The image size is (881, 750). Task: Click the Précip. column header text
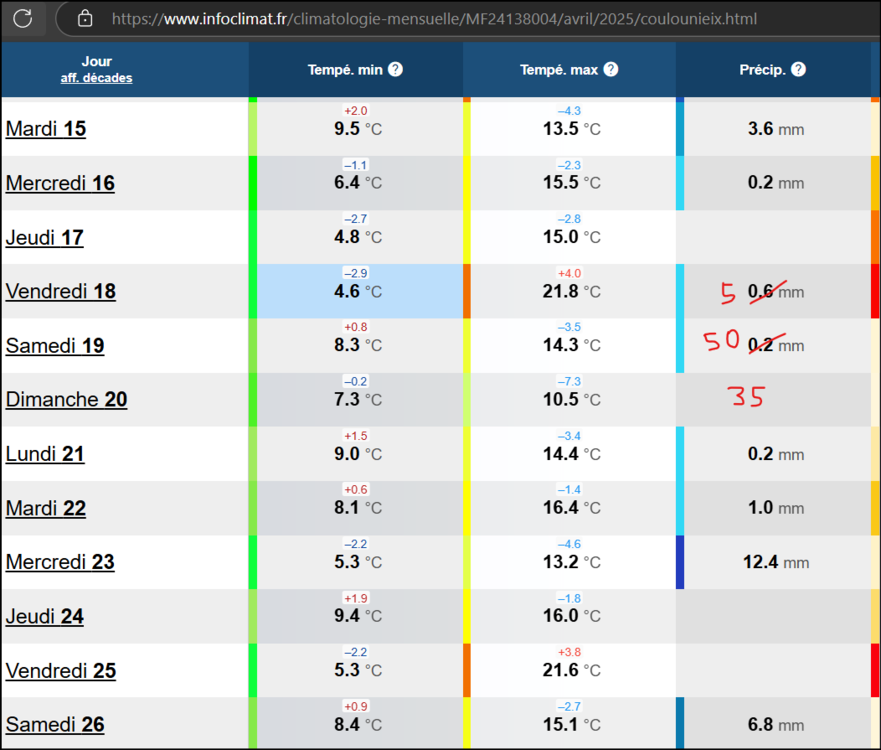762,70
